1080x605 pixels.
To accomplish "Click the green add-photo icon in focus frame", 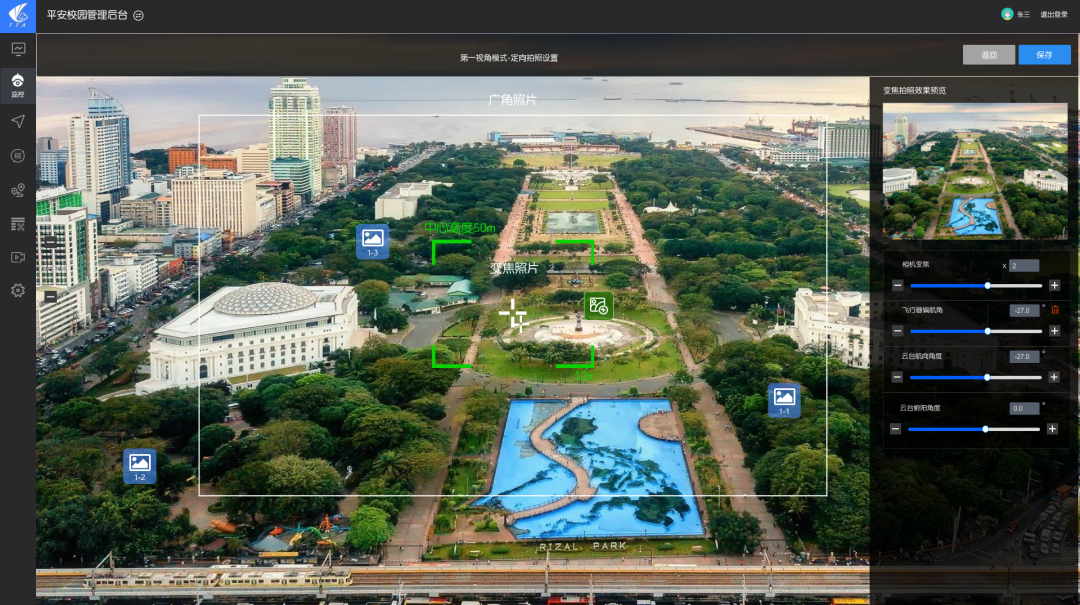I will pyautogui.click(x=598, y=306).
